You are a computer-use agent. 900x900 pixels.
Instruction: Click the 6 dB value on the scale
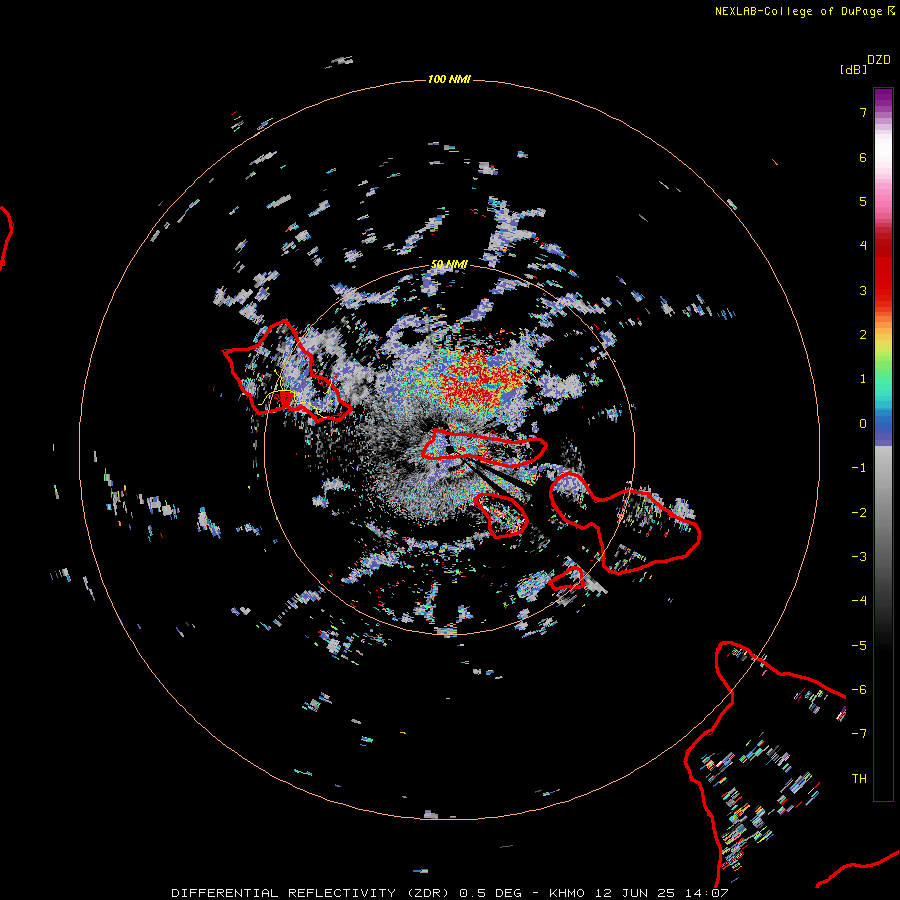click(x=863, y=157)
